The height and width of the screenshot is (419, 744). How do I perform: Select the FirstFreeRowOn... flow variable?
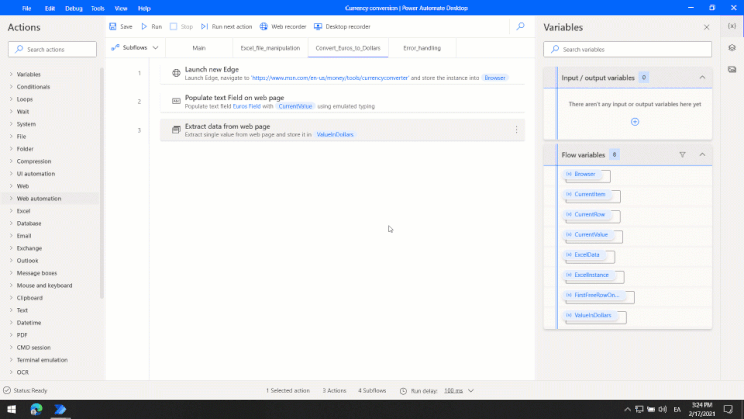click(x=594, y=295)
